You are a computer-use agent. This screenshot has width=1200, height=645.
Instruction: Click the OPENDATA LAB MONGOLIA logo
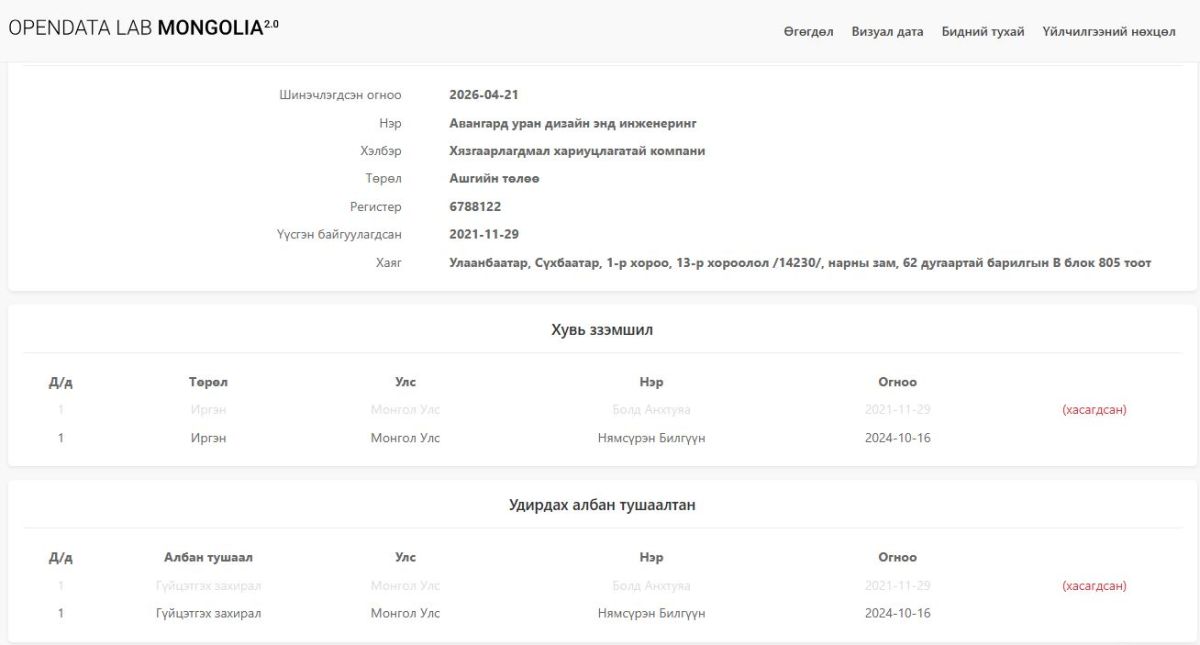pyautogui.click(x=143, y=27)
